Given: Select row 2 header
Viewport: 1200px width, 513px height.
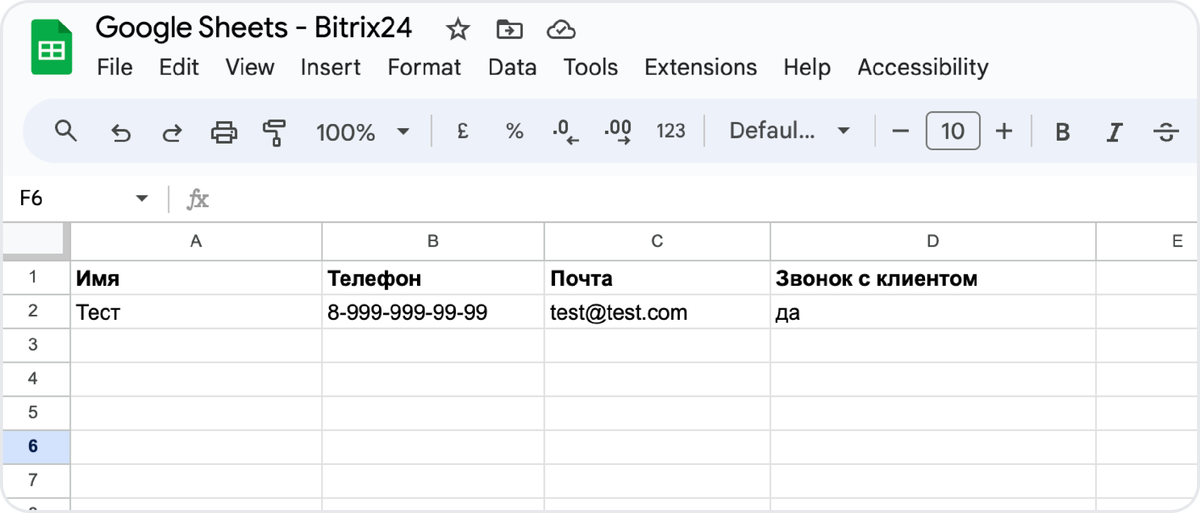Looking at the screenshot, I should click(33, 311).
